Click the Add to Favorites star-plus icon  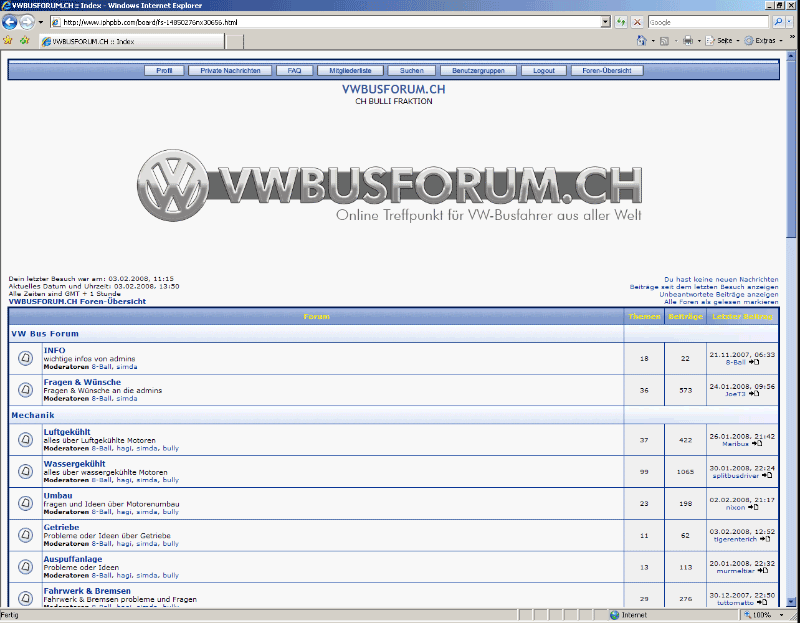pos(24,40)
